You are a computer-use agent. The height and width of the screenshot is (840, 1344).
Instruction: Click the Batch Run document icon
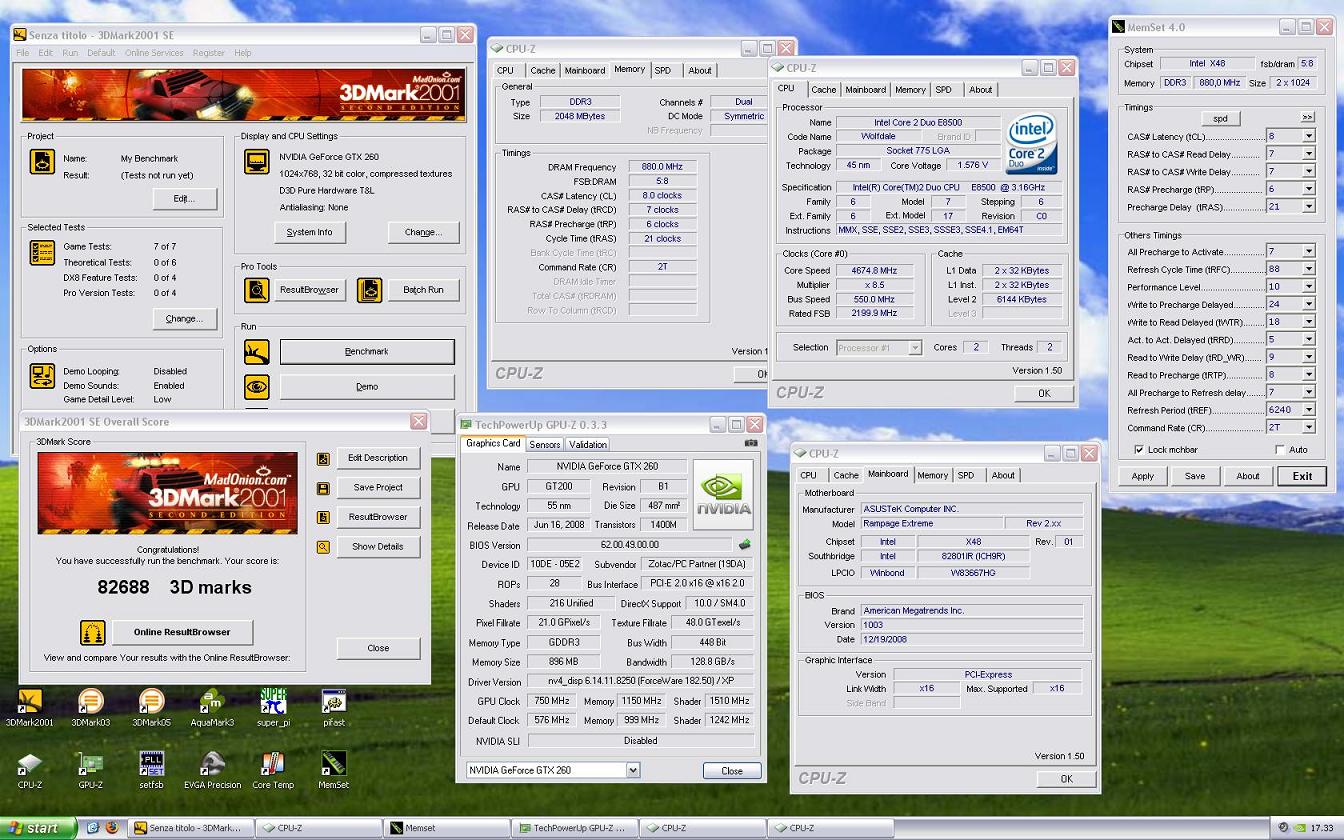(x=370, y=290)
